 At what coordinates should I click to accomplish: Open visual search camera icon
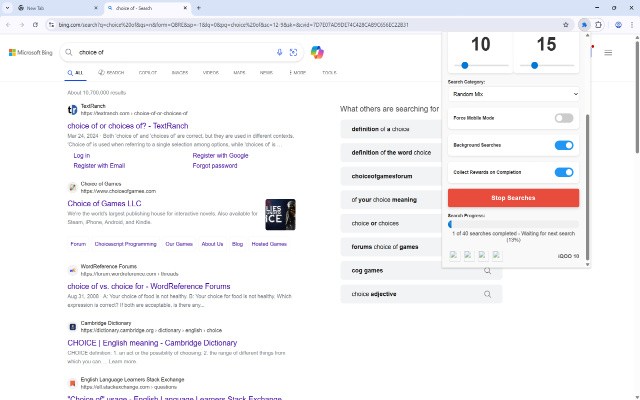[x=293, y=52]
